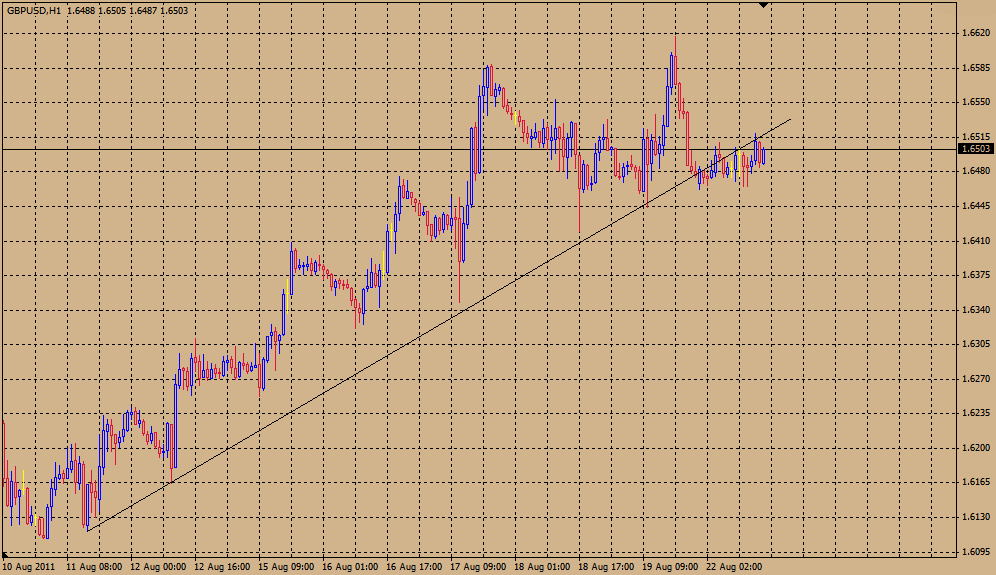Viewport: 996px width, 575px height.
Task: Click the 1.6620 price axis label
Action: click(x=976, y=33)
